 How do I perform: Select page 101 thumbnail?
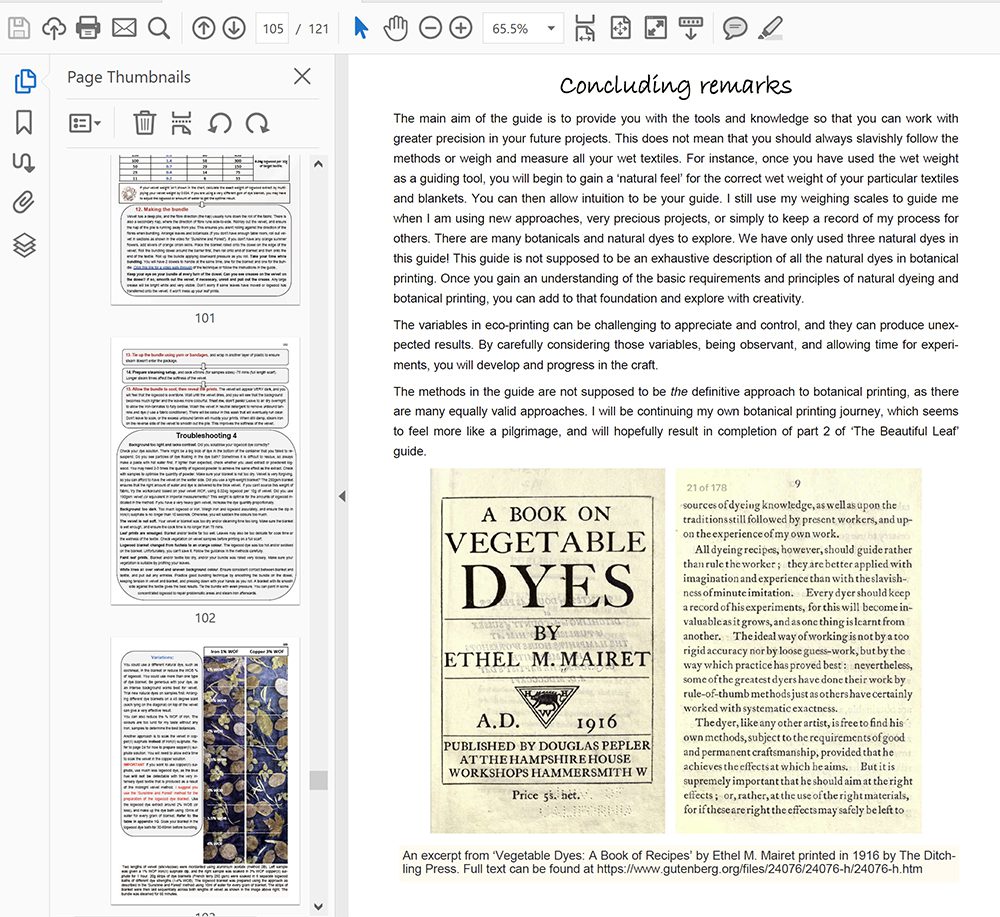205,230
